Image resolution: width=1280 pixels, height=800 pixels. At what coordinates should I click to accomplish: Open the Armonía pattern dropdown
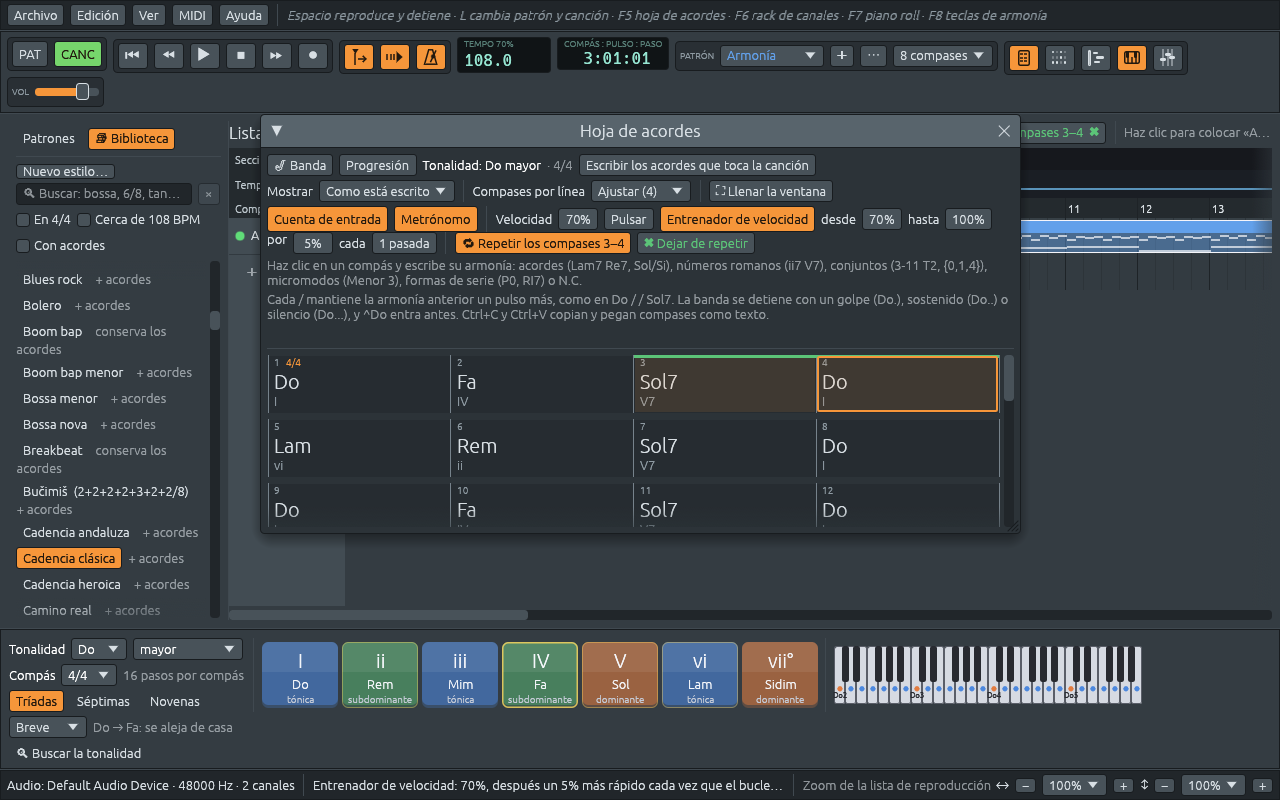[x=772, y=56]
